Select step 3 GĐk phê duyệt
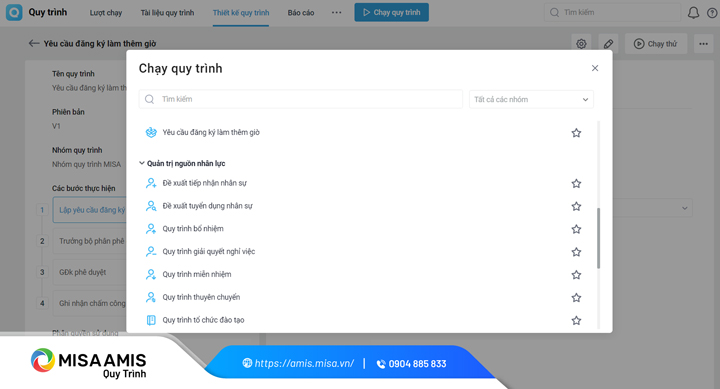Image resolution: width=720 pixels, height=389 pixels. click(90, 272)
